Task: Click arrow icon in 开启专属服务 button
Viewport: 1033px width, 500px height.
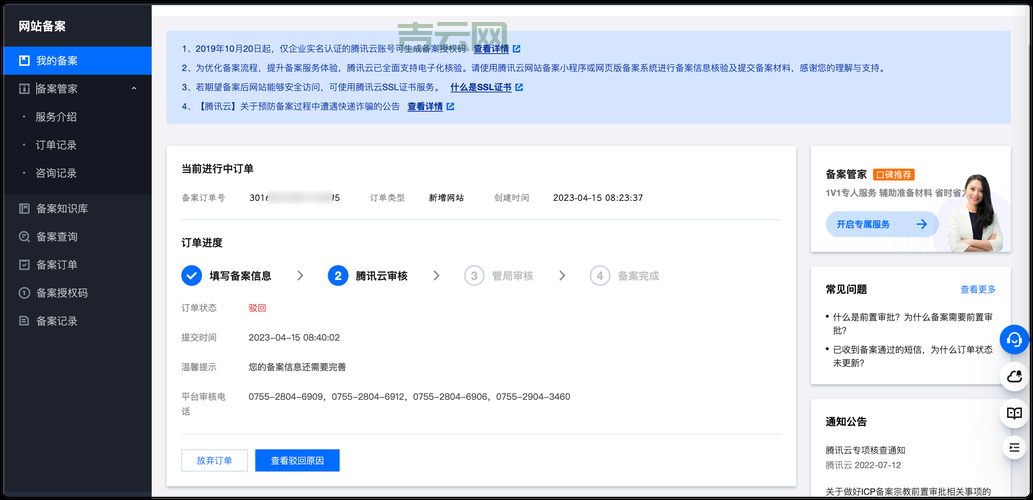Action: pyautogui.click(x=922, y=224)
